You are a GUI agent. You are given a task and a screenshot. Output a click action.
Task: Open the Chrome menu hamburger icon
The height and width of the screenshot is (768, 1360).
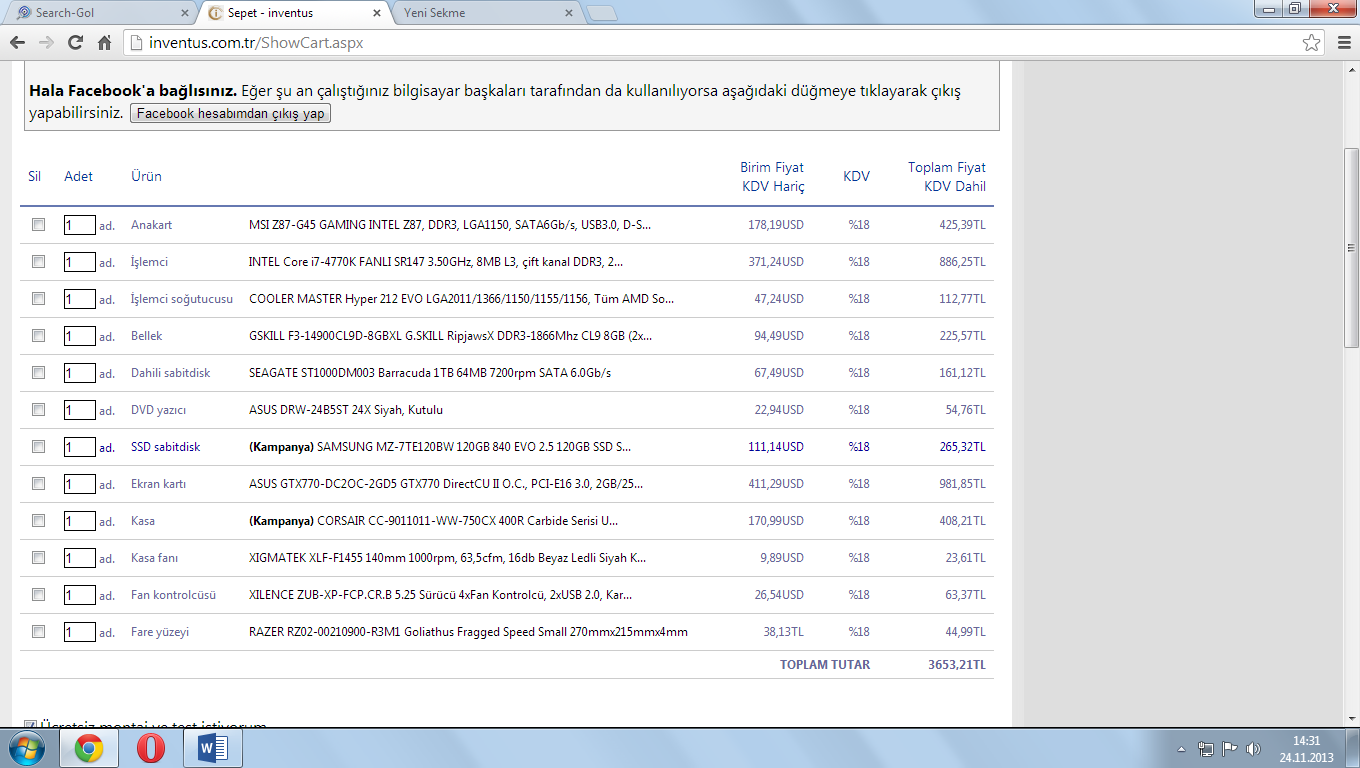(x=1343, y=43)
